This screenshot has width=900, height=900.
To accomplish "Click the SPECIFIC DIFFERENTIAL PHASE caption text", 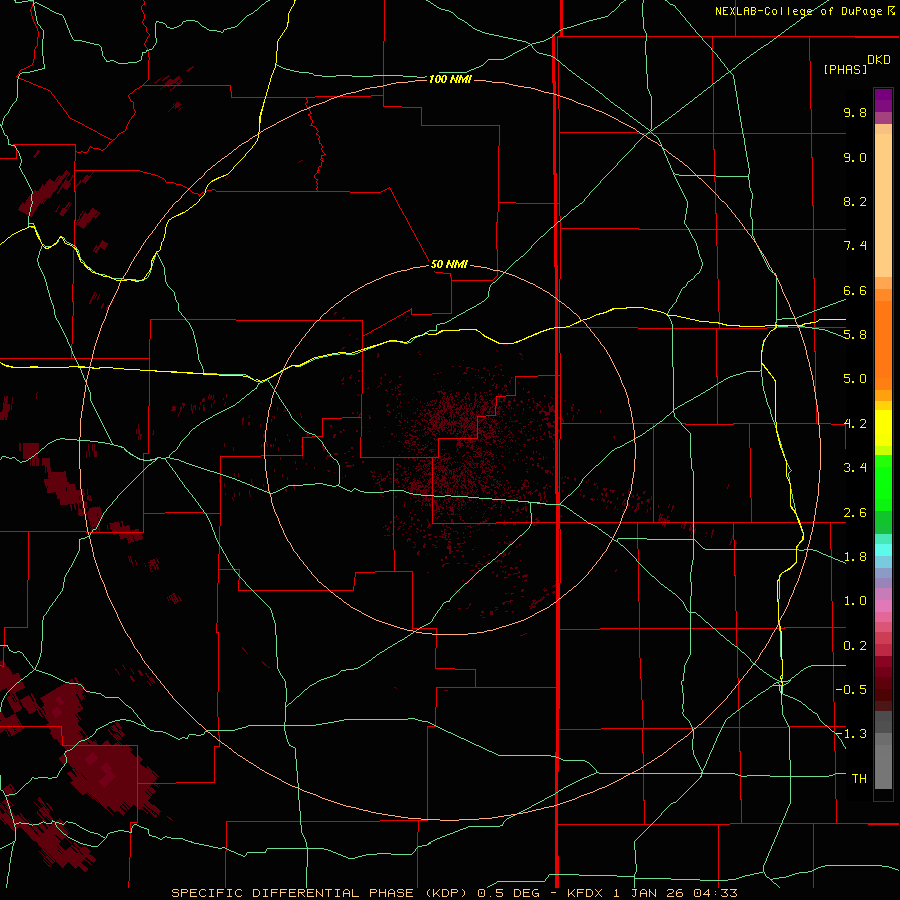I will 292,893.
